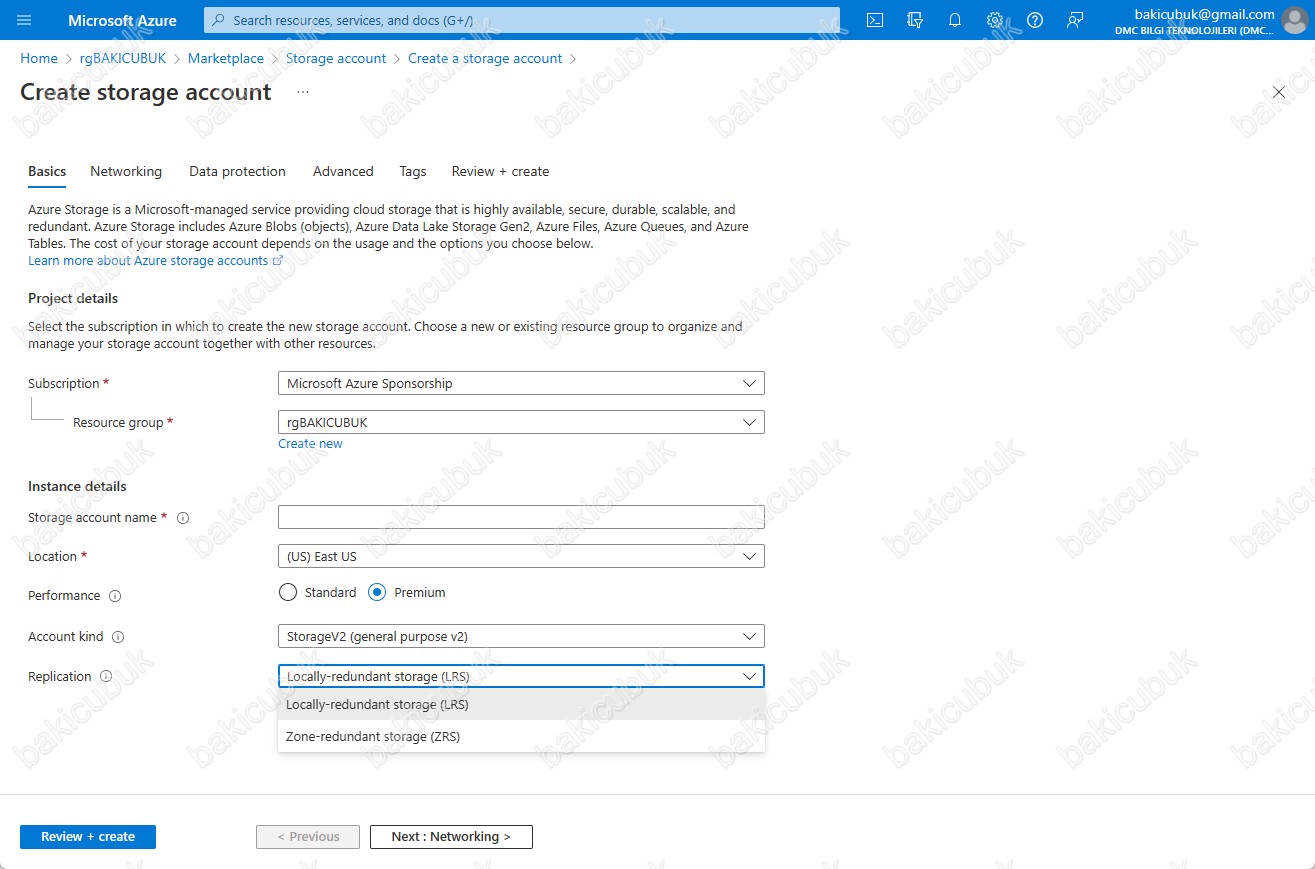Viewport: 1315px width, 869px height.
Task: Go to Storage account breadcrumb
Action: pos(336,59)
